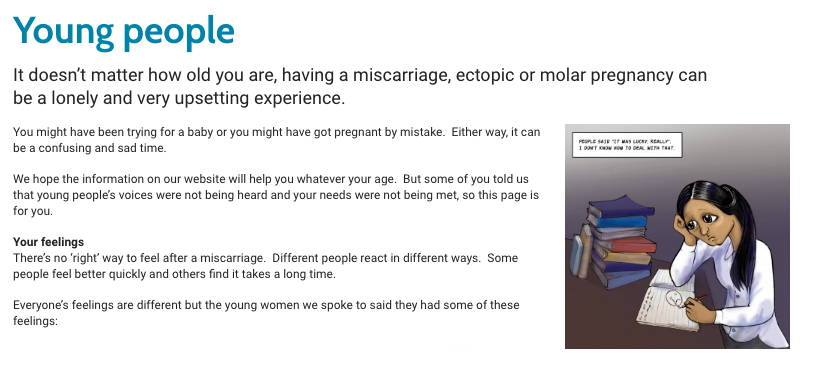
Task: Click the paragraph starting 'We hope the information'
Action: (x=276, y=195)
